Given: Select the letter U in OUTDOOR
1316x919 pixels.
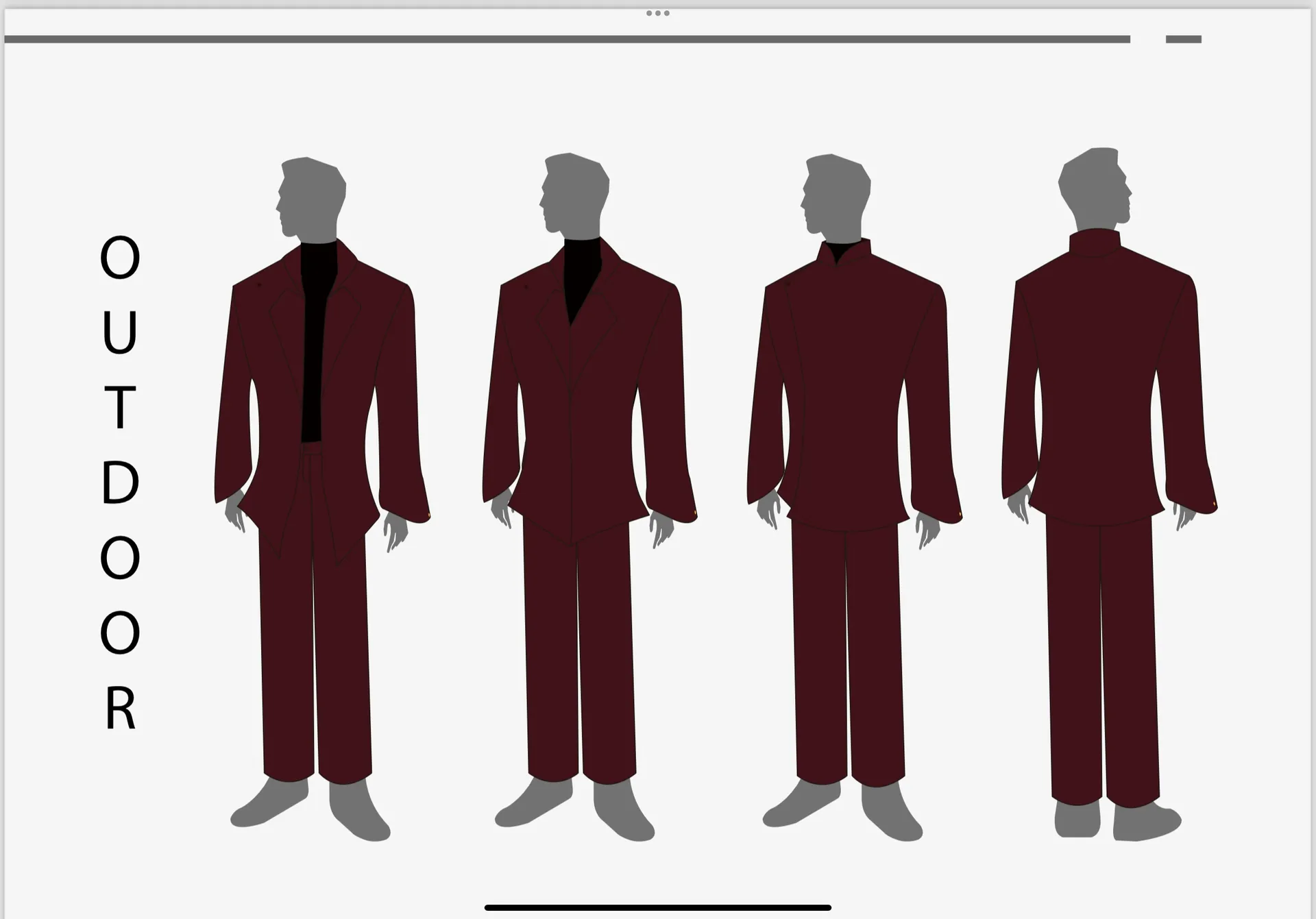Looking at the screenshot, I should click(x=120, y=332).
